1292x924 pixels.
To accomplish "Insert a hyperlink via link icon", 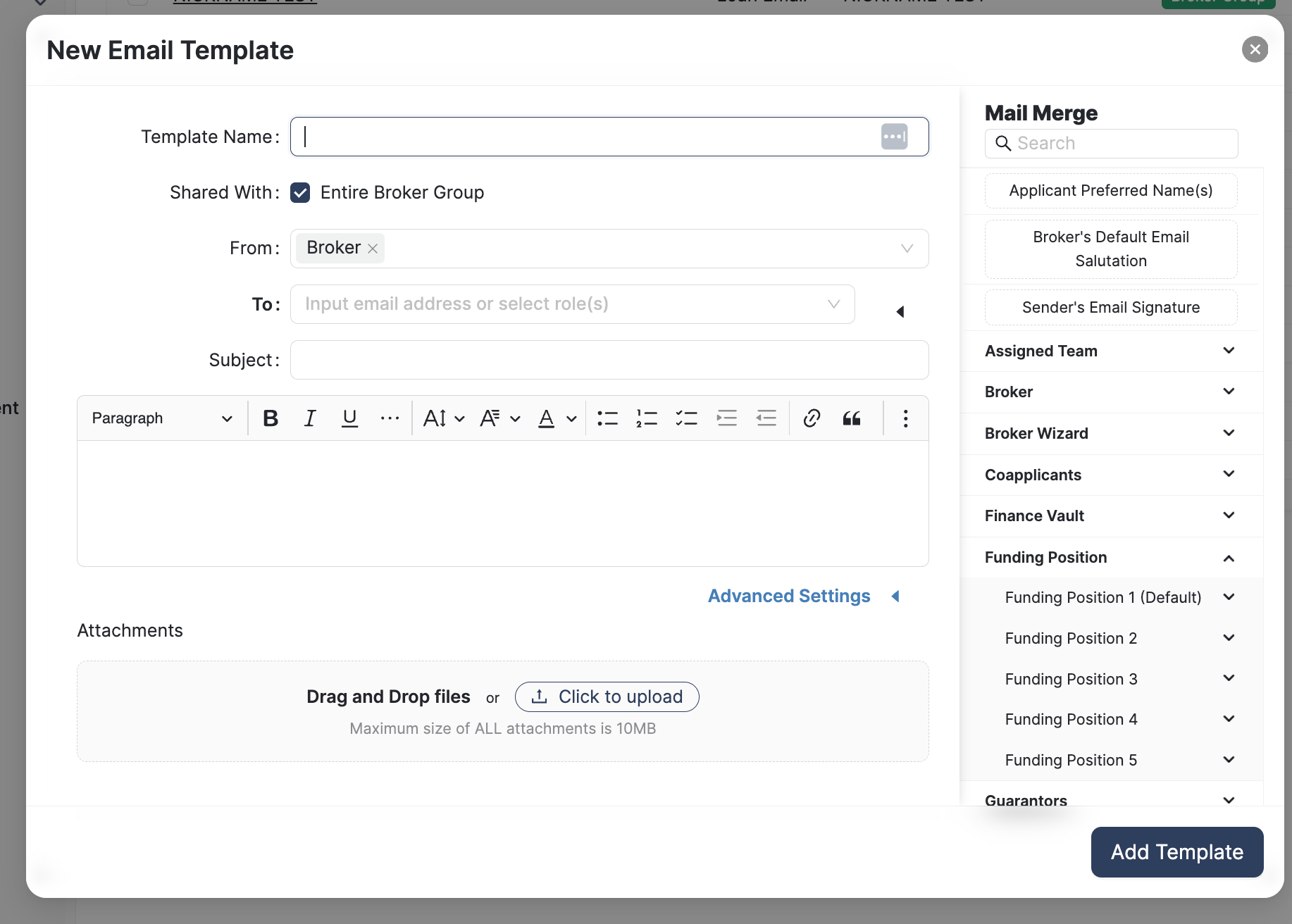I will pos(812,418).
